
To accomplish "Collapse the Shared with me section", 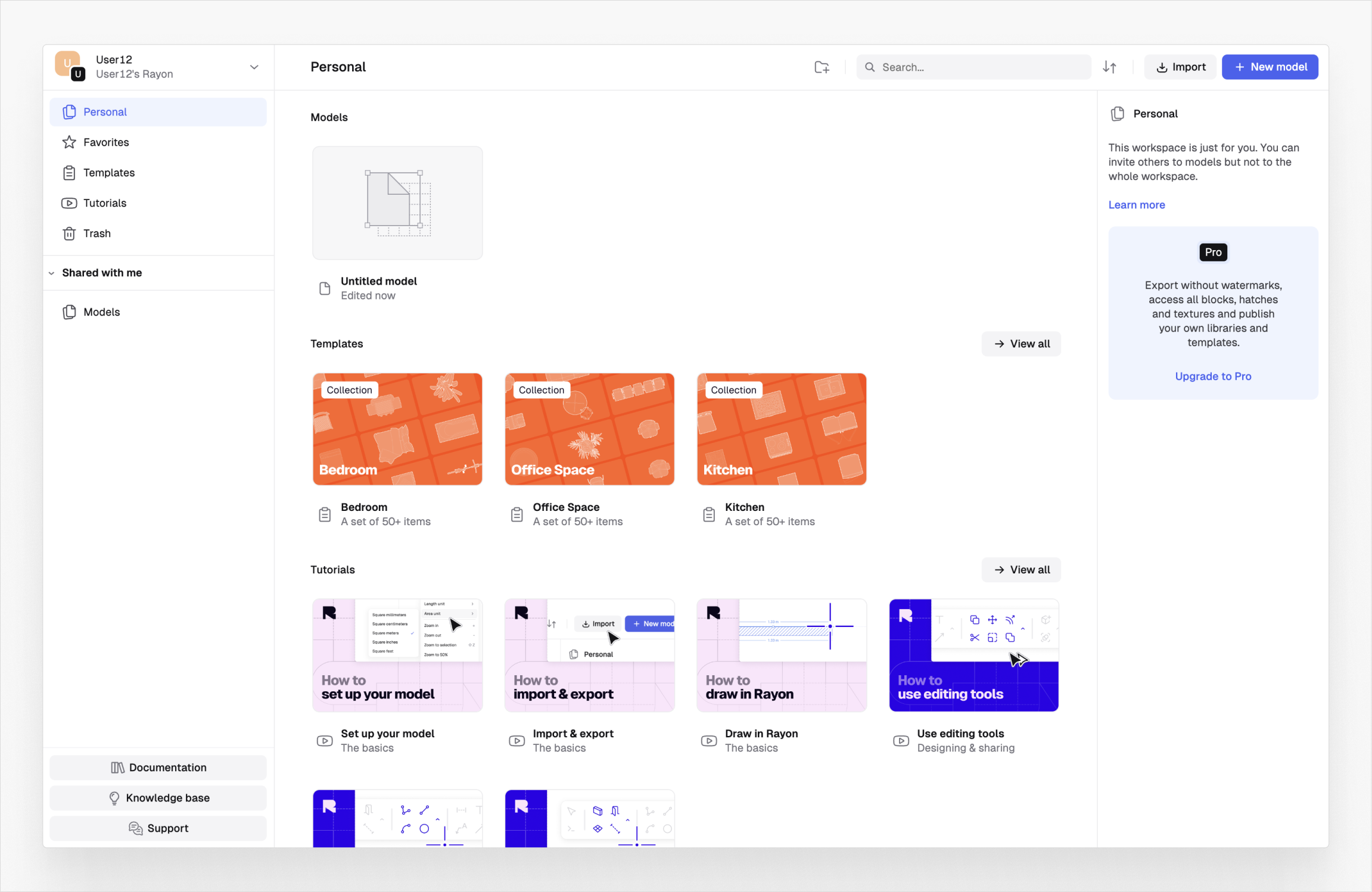I will pyautogui.click(x=52, y=273).
